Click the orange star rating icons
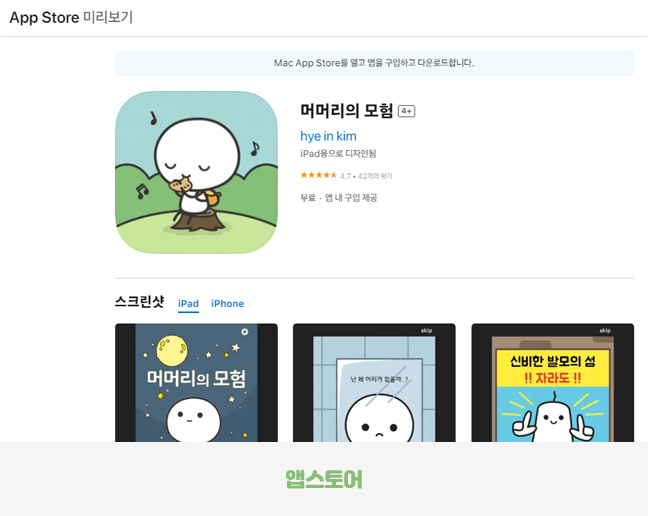 (x=319, y=175)
